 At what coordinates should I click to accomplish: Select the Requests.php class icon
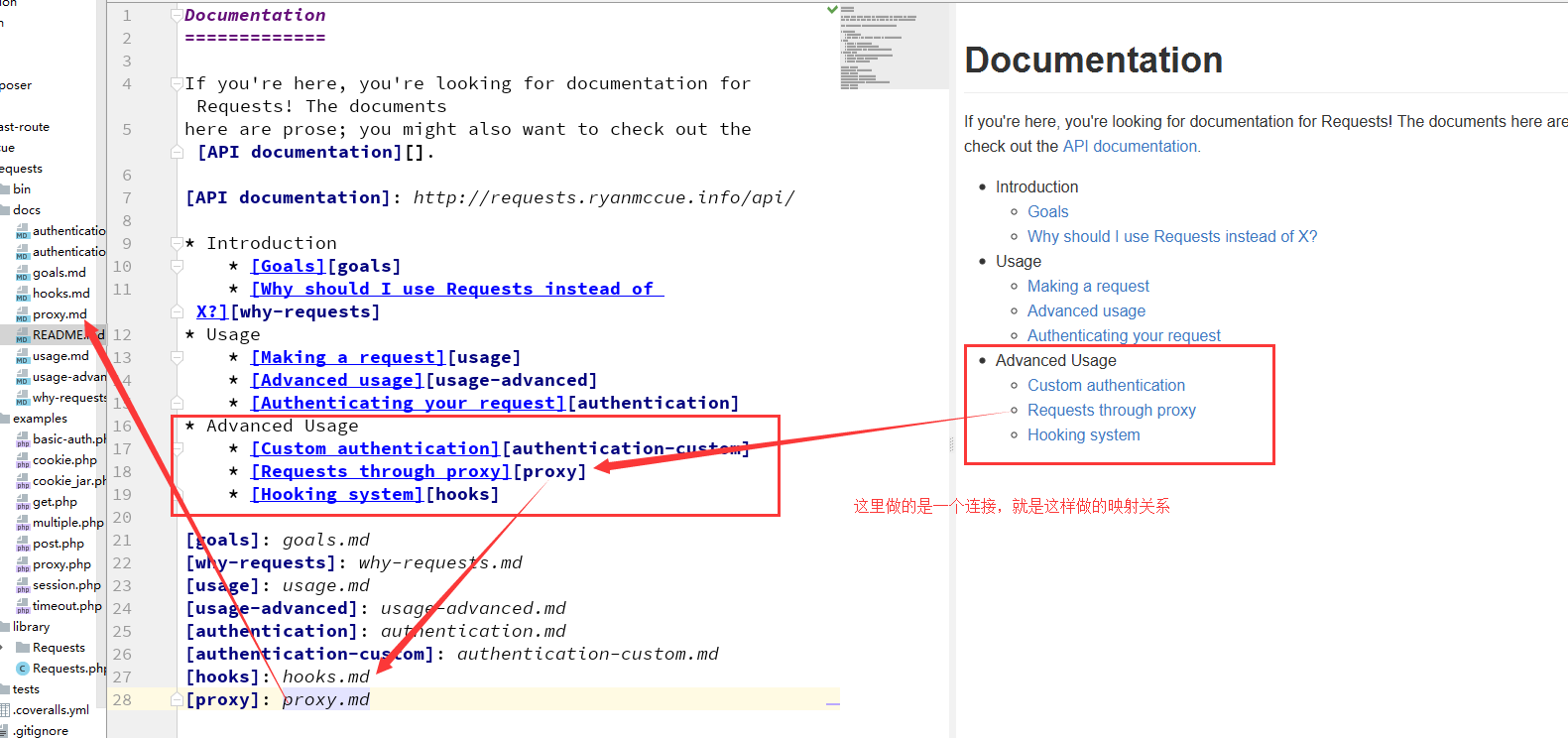[x=22, y=669]
